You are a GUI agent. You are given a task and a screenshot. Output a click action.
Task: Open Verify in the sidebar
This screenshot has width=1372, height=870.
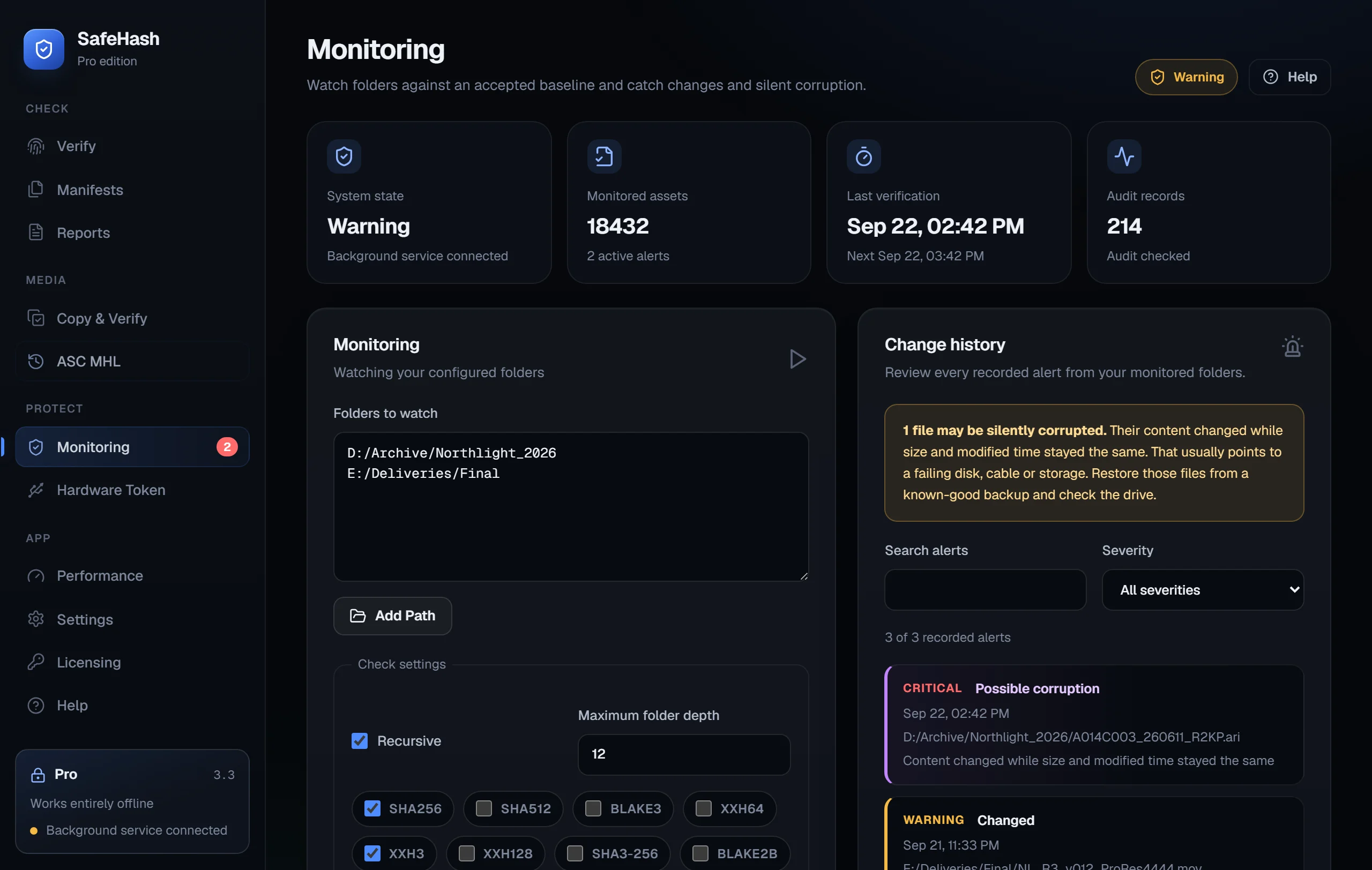[132, 146]
